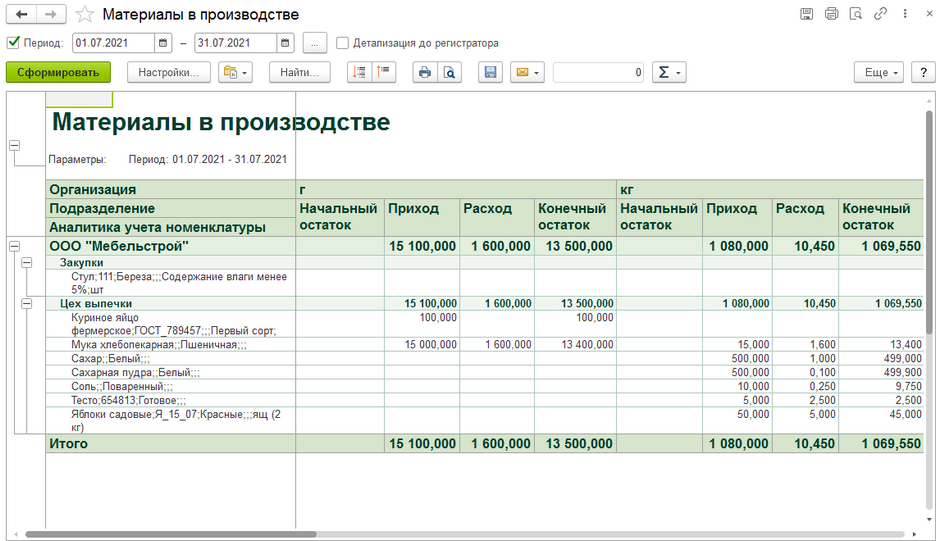944x541 pixels.
Task: Open send by email envelope dropdown
Action: click(x=527, y=72)
